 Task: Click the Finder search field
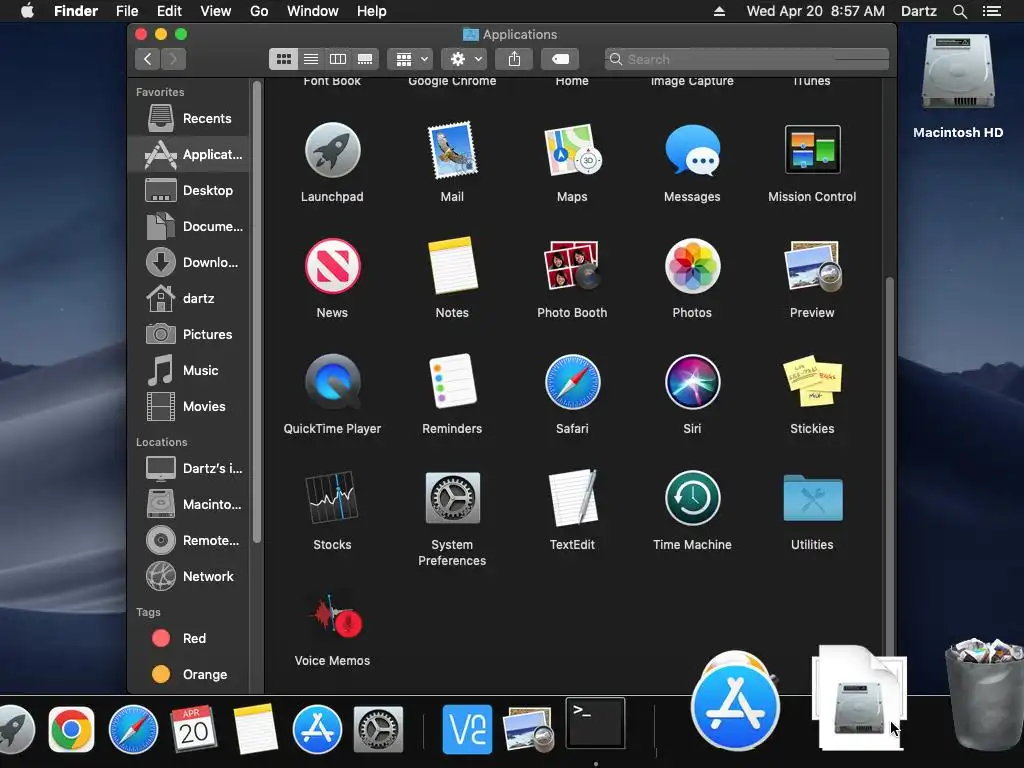point(746,59)
